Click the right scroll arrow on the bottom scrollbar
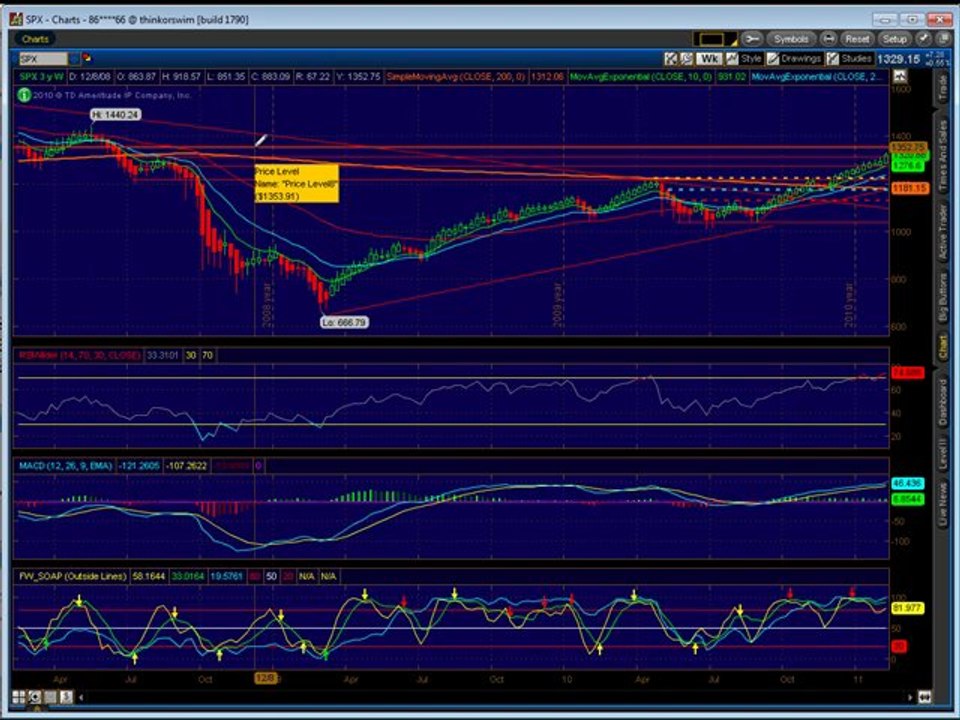This screenshot has height=720, width=960. point(910,697)
